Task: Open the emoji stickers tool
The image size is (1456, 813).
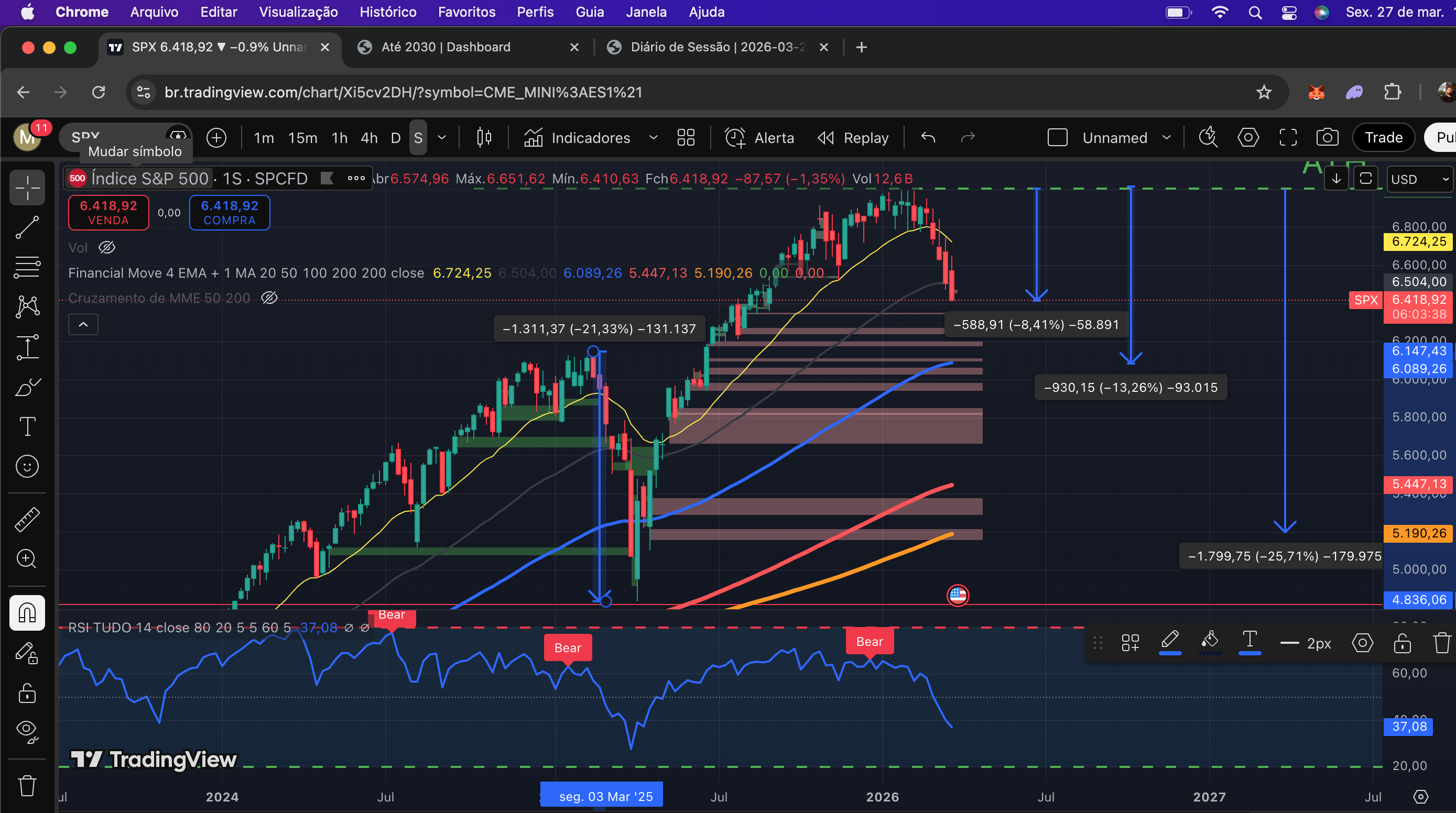Action: pyautogui.click(x=27, y=466)
